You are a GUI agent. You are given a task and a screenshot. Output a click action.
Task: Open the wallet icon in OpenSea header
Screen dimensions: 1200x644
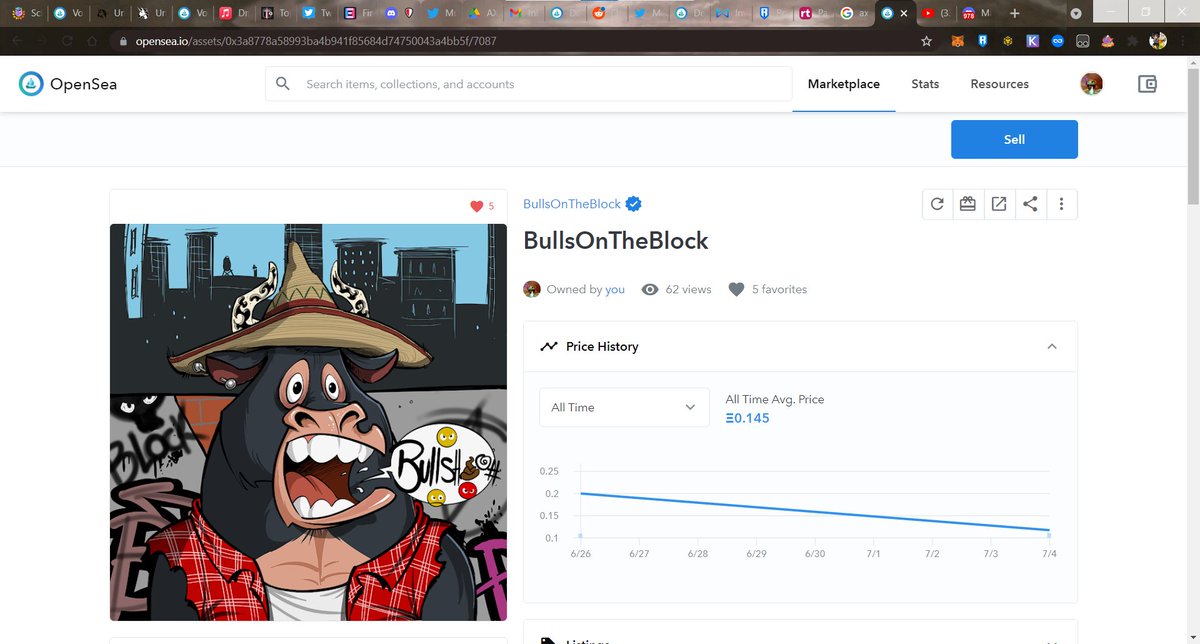[x=1148, y=84]
